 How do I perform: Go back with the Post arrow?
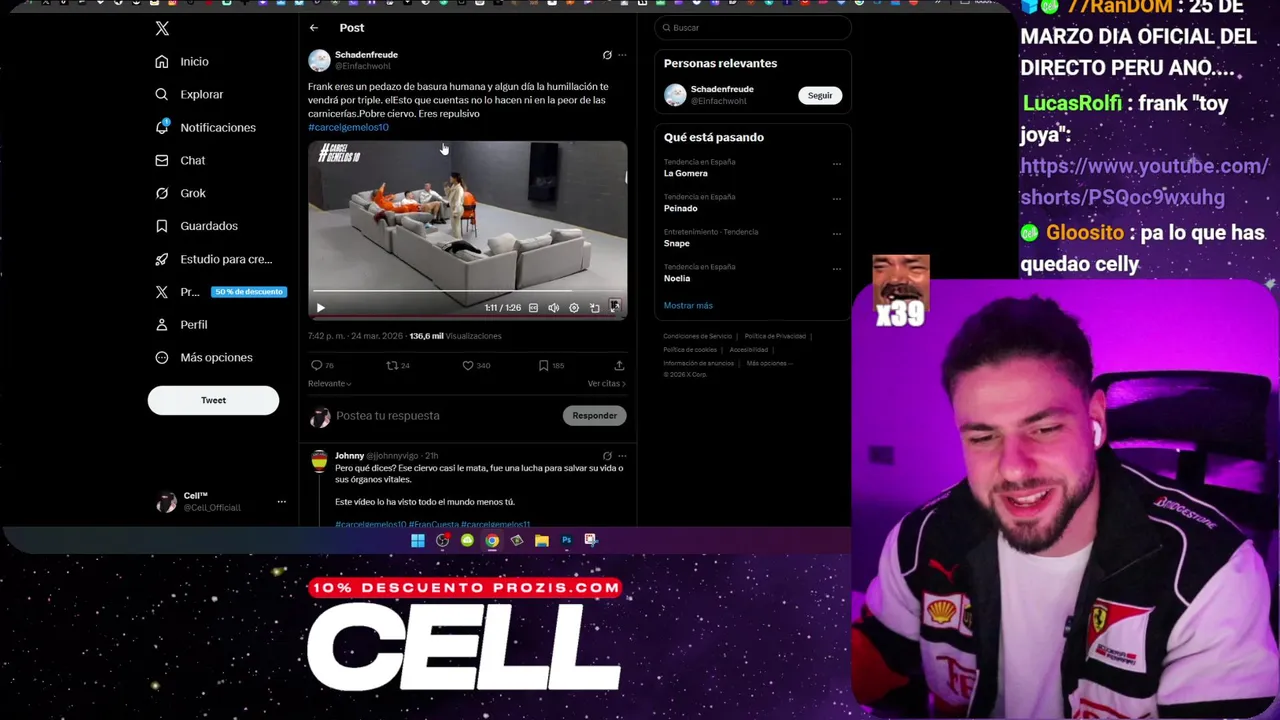click(314, 28)
